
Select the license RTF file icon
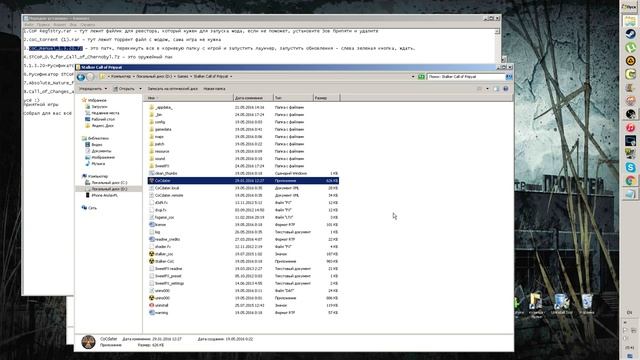(151, 224)
